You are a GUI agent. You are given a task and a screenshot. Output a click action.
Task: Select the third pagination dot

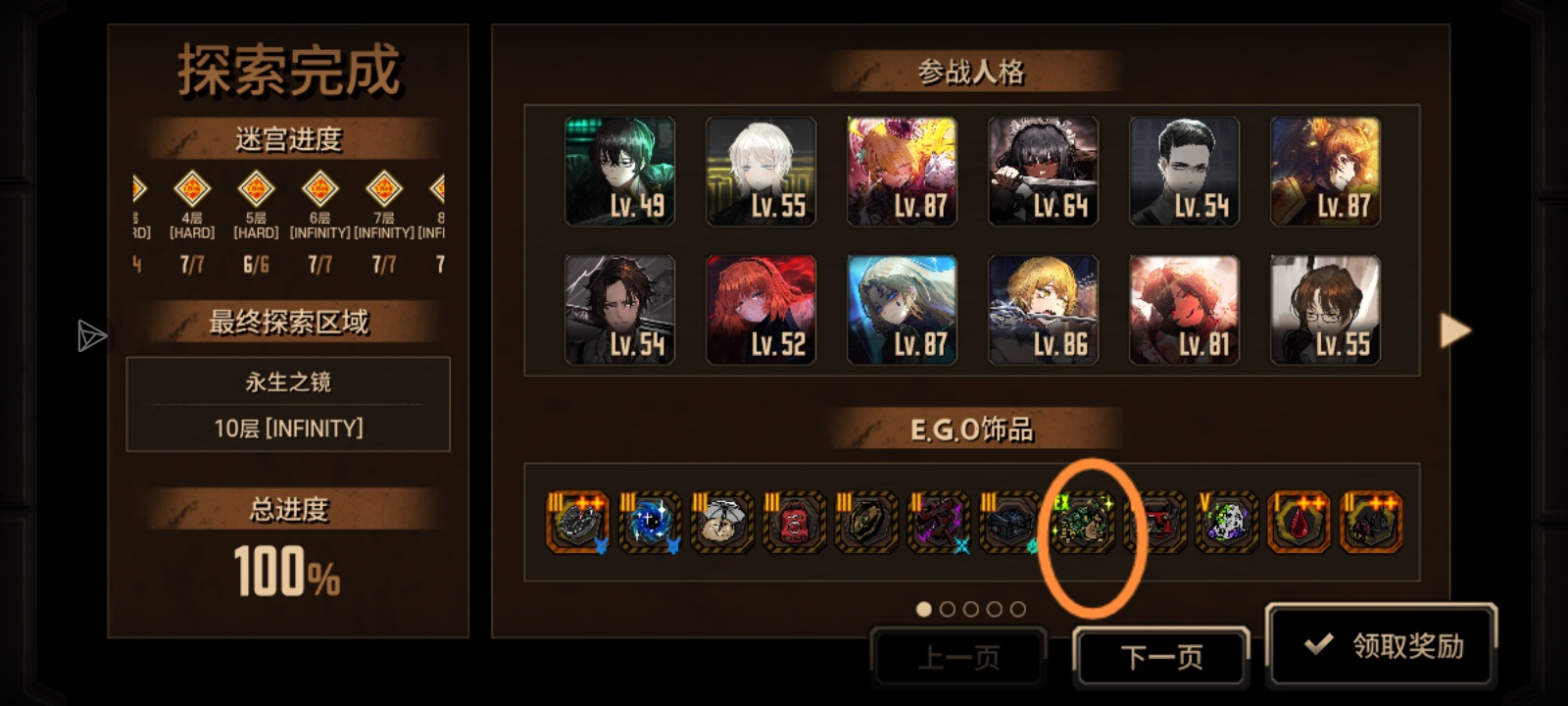click(x=970, y=609)
